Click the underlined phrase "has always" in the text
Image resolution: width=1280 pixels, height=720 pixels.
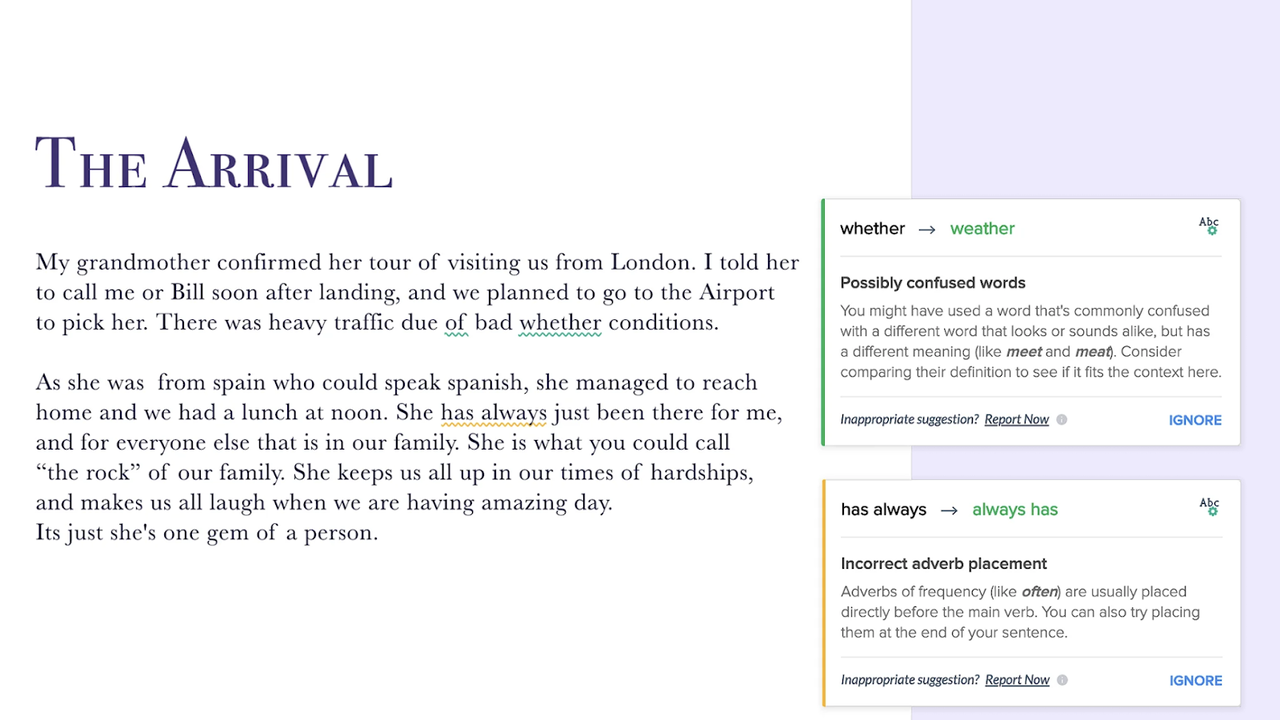click(493, 413)
